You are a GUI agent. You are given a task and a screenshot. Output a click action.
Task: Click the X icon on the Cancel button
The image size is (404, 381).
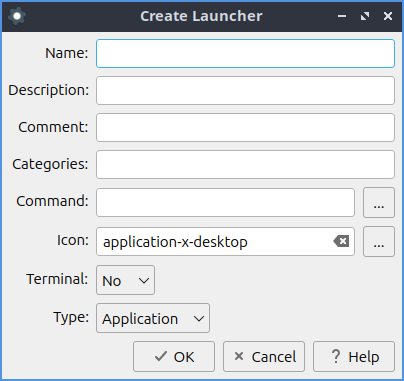[239, 356]
